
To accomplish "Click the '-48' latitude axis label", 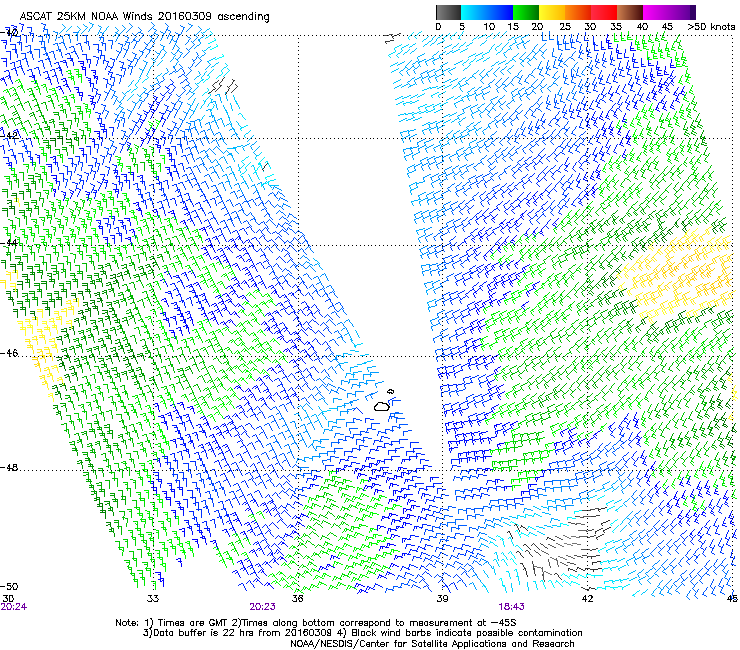I will [10, 467].
